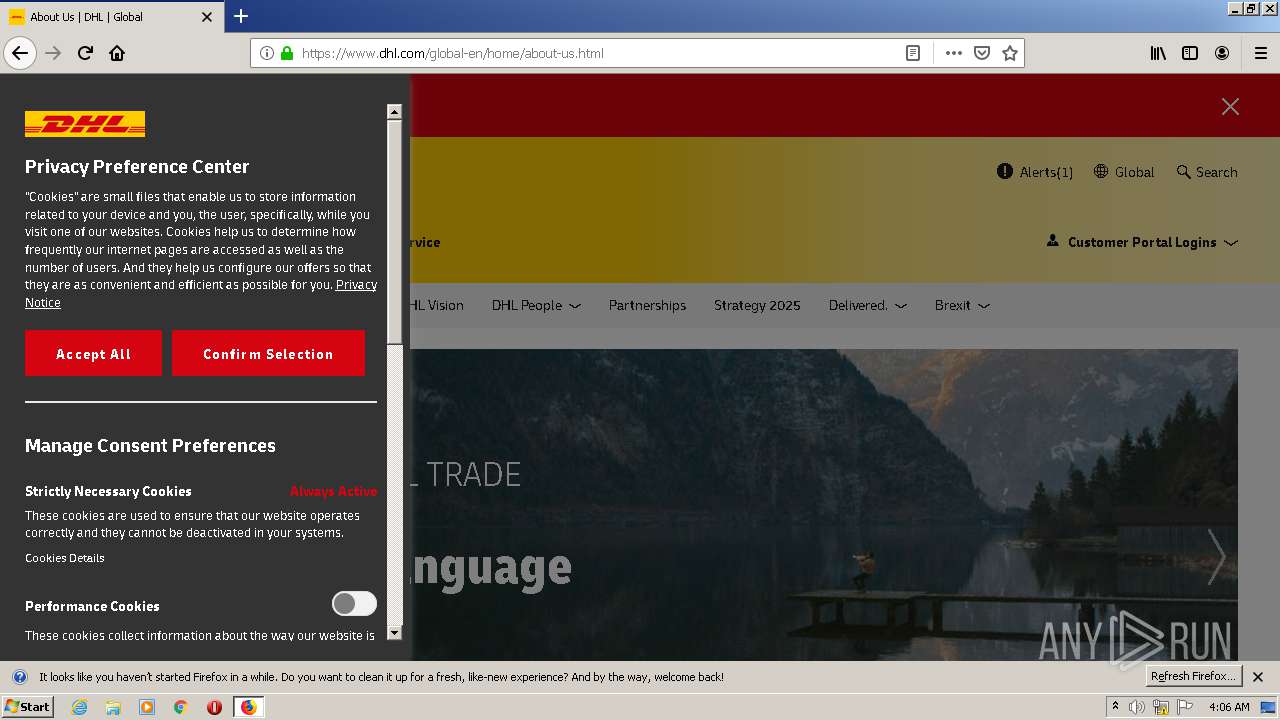Advance hero carousel with right arrow
The width and height of the screenshot is (1280, 720).
point(1216,556)
